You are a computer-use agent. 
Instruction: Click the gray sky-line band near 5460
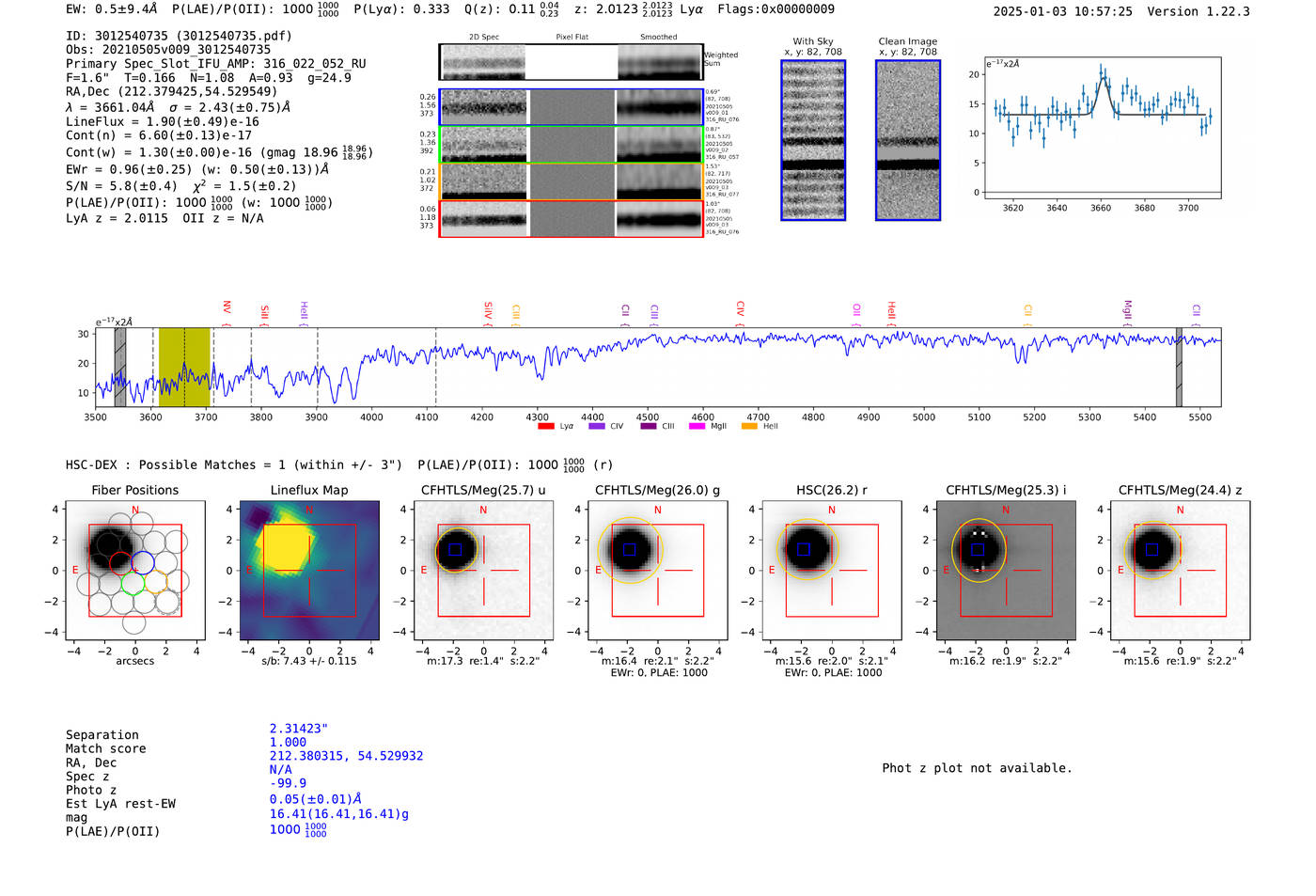(1179, 368)
